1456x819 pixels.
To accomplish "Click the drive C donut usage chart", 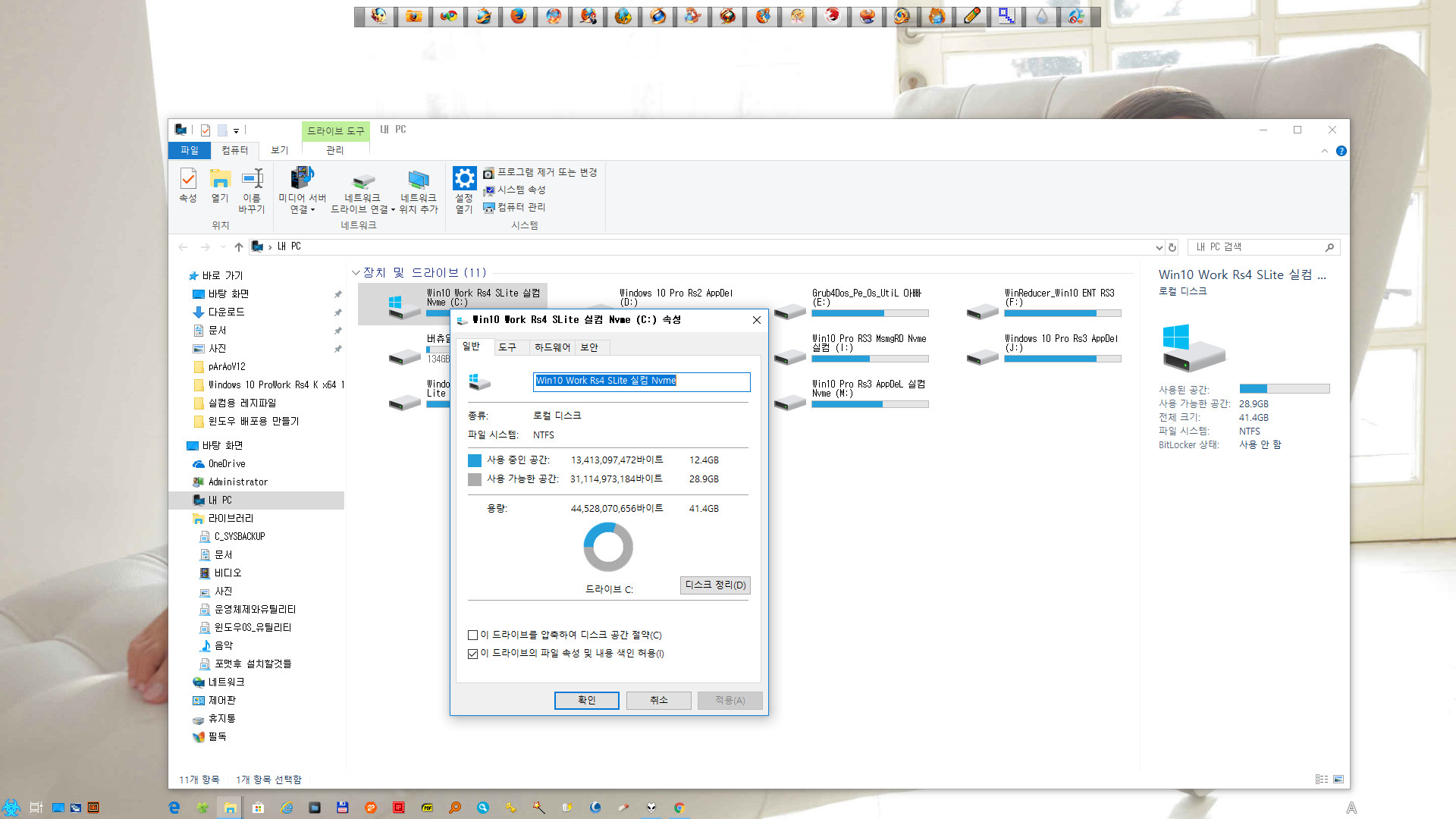I will click(x=608, y=547).
